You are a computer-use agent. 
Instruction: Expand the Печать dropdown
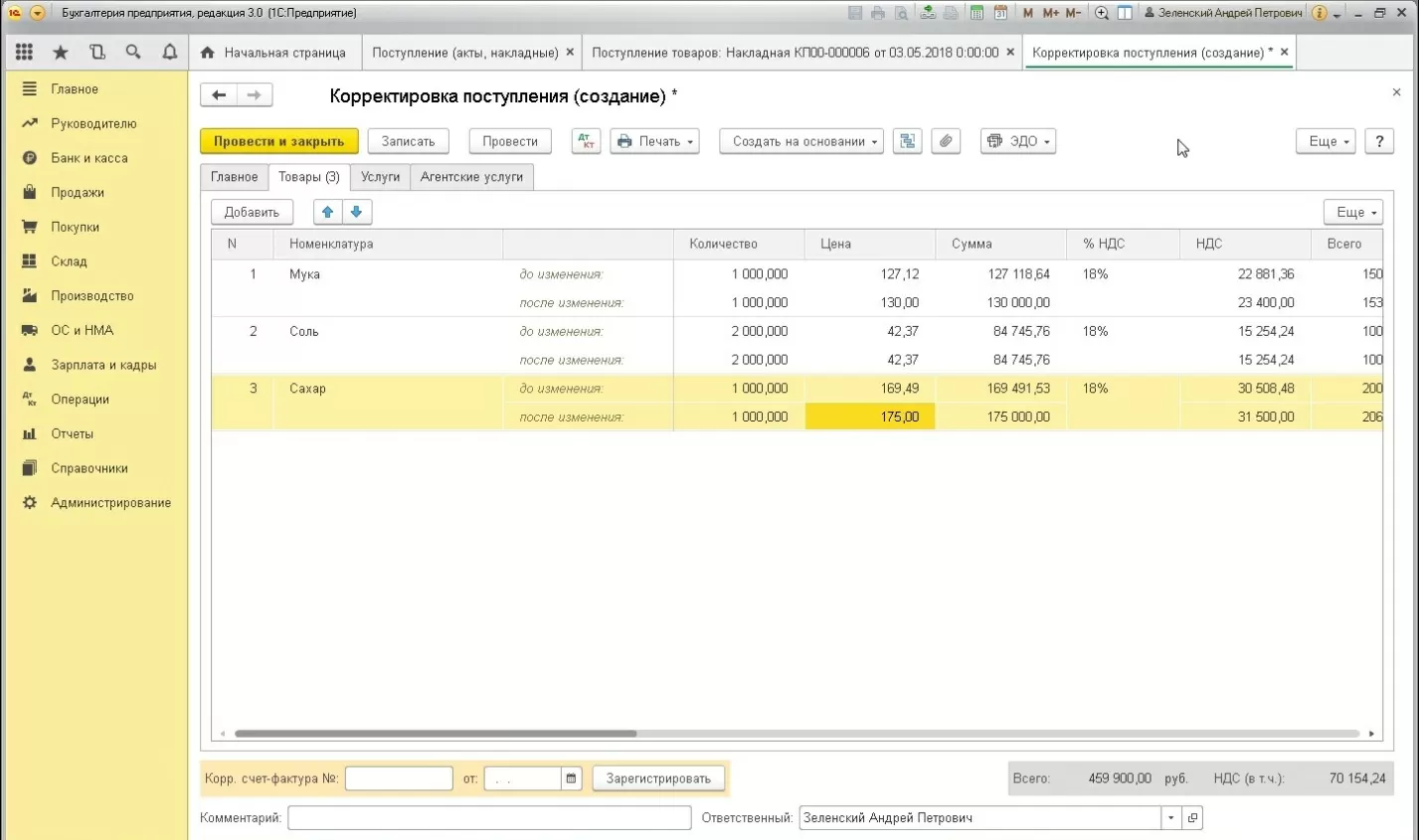click(x=654, y=141)
